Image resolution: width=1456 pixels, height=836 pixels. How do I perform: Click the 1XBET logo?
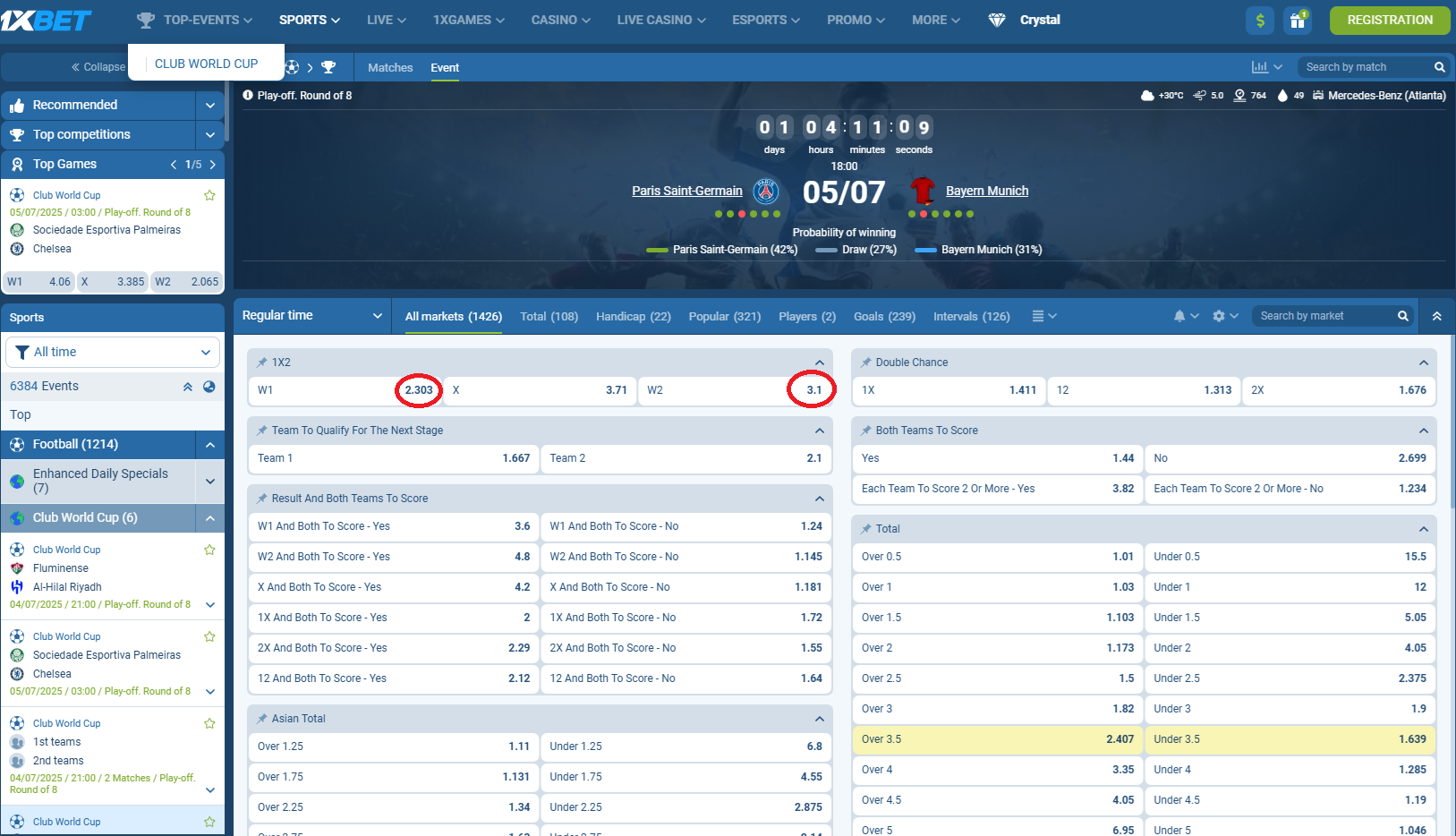point(47,20)
